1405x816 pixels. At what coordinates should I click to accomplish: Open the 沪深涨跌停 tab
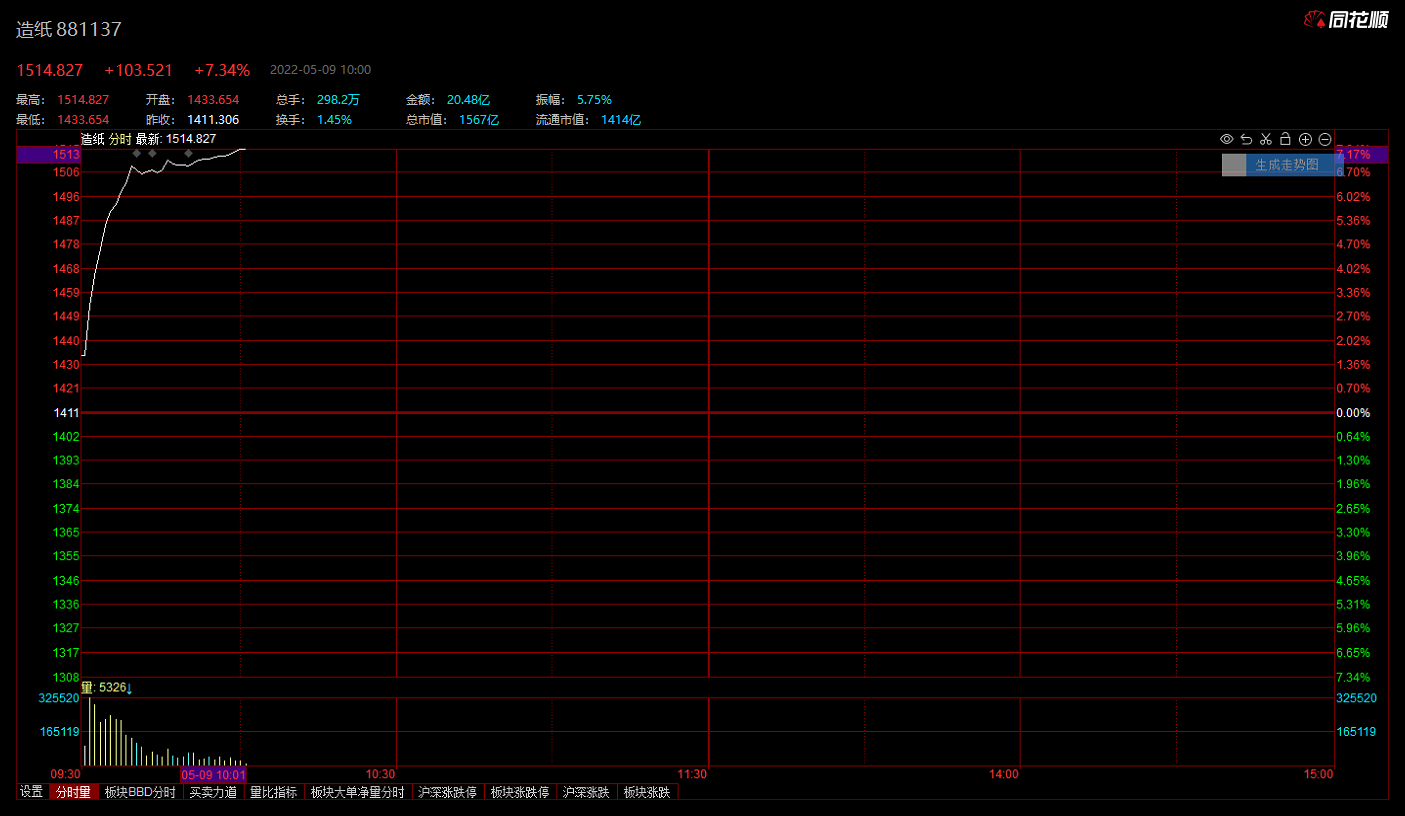click(448, 792)
